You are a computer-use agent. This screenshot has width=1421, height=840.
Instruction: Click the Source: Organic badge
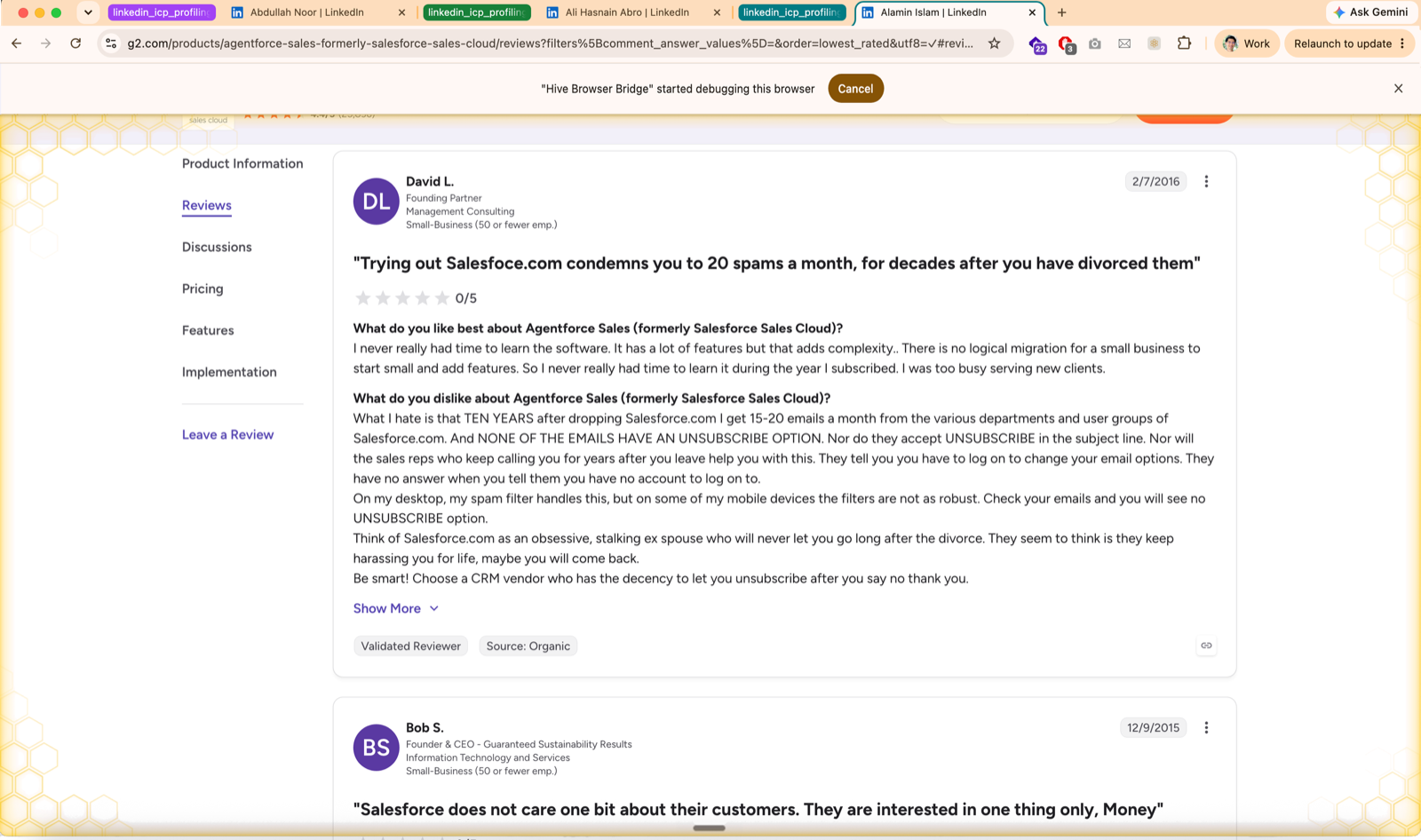pyautogui.click(x=528, y=646)
